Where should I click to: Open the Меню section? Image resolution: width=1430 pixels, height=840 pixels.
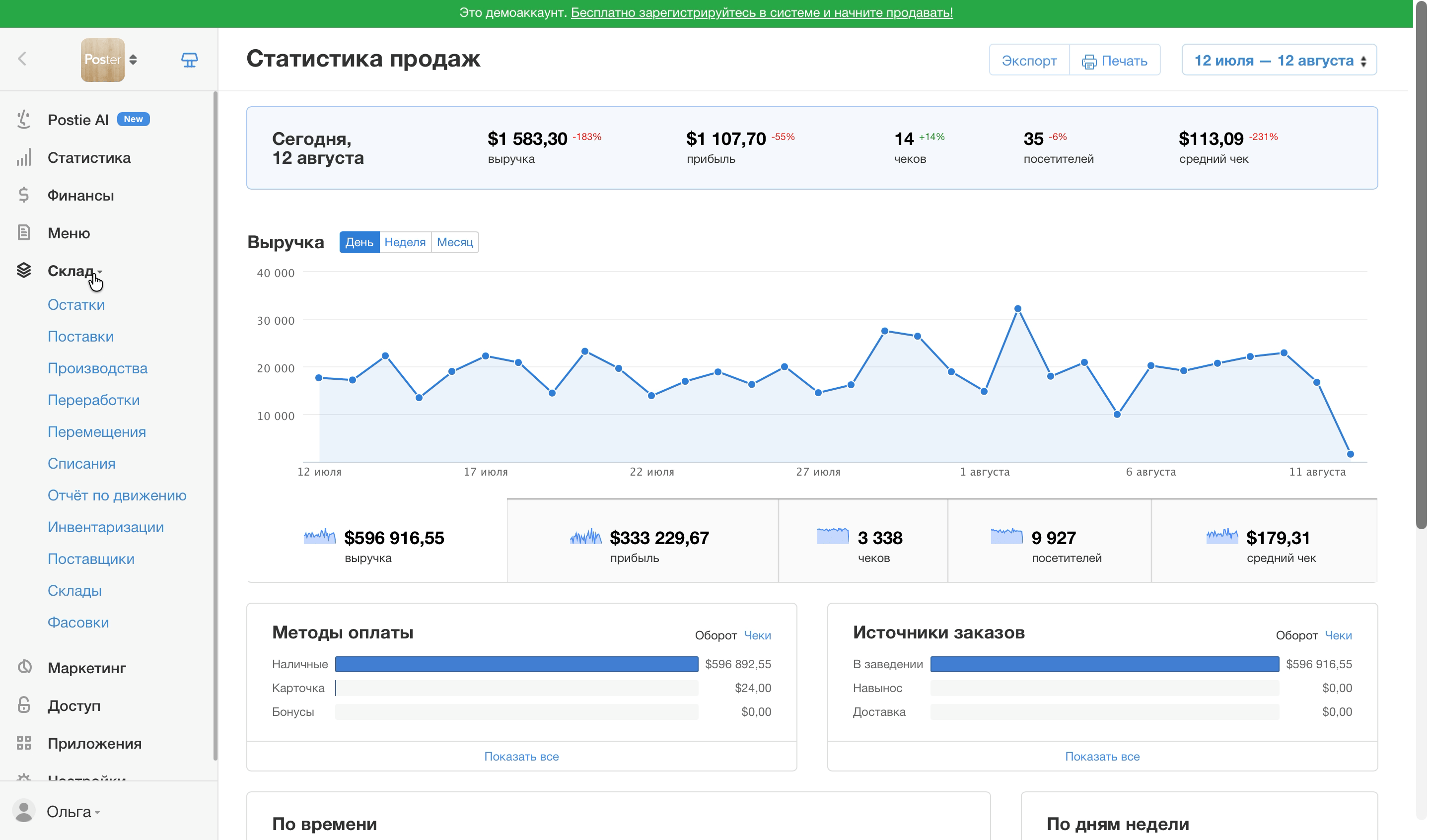click(69, 233)
